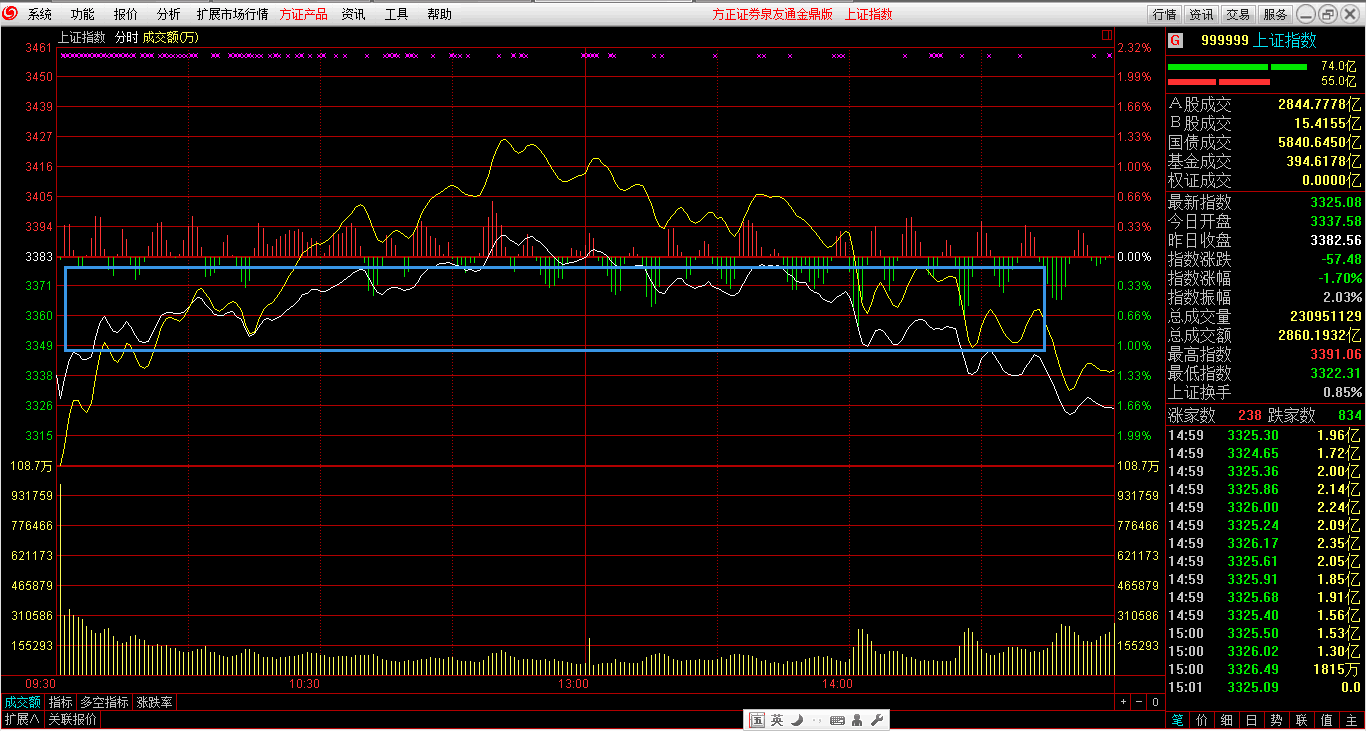Toggle IME moon half-width icon
1366x731 pixels.
[797, 720]
